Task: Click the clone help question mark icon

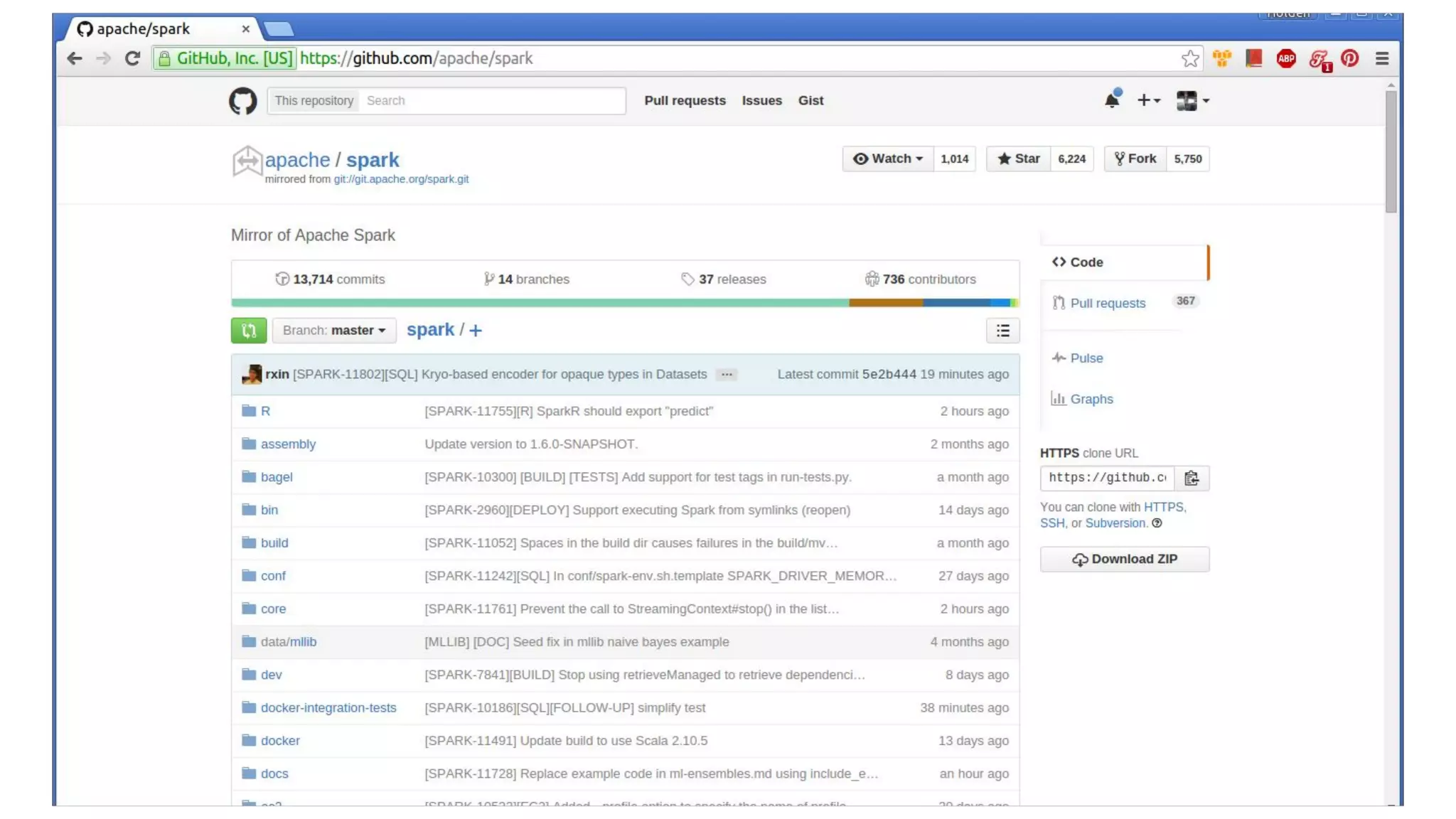Action: point(1157,523)
